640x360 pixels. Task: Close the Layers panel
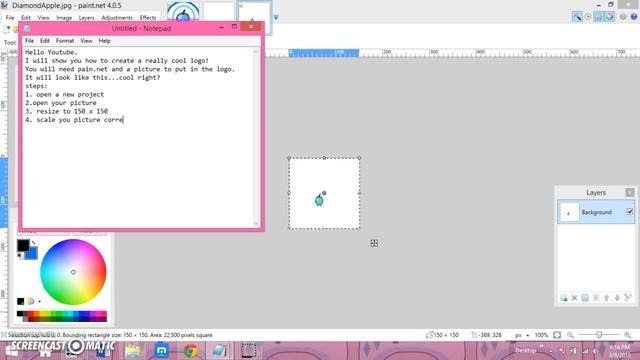coord(630,192)
